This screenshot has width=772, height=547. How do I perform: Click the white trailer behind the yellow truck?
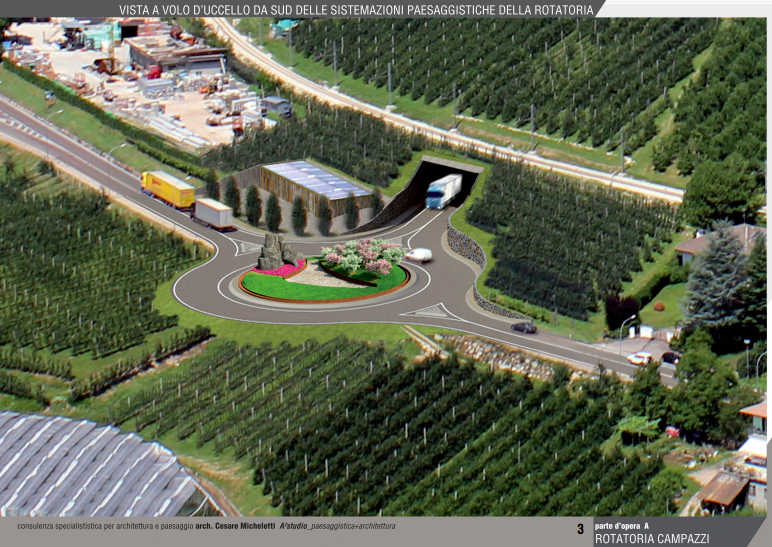[x=214, y=213]
